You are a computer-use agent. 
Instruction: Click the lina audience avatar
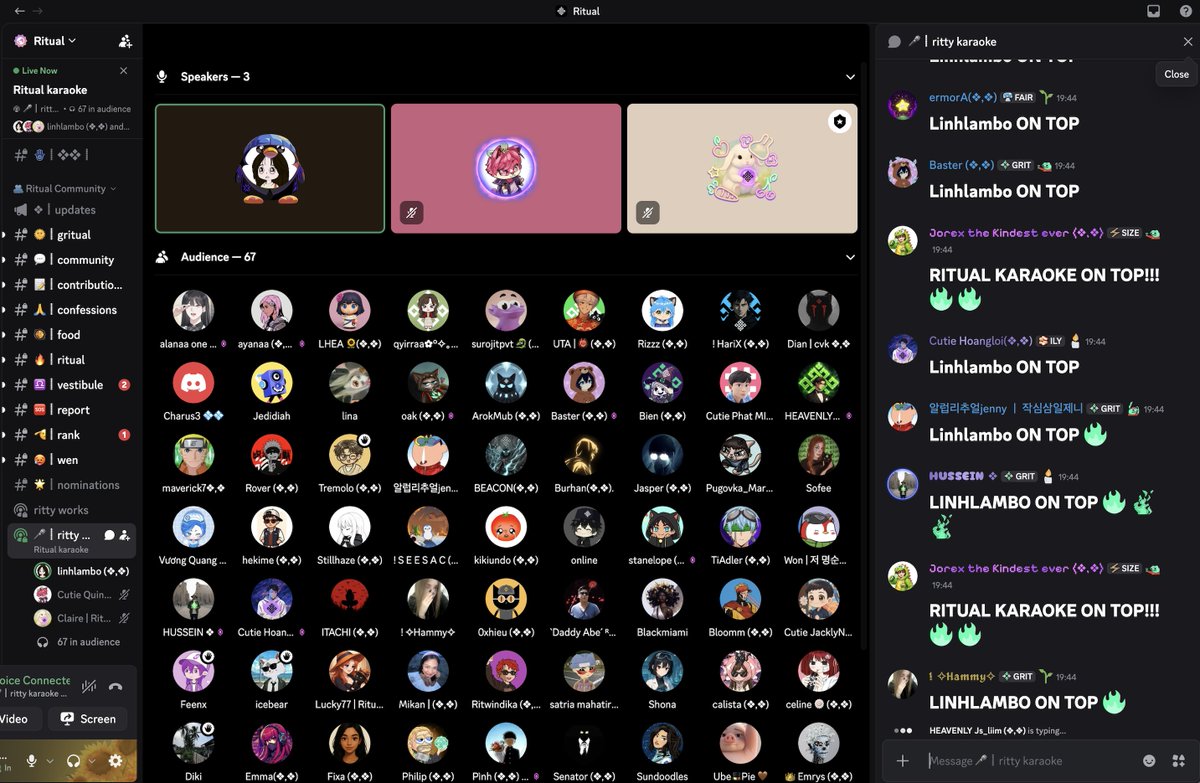tap(349, 383)
